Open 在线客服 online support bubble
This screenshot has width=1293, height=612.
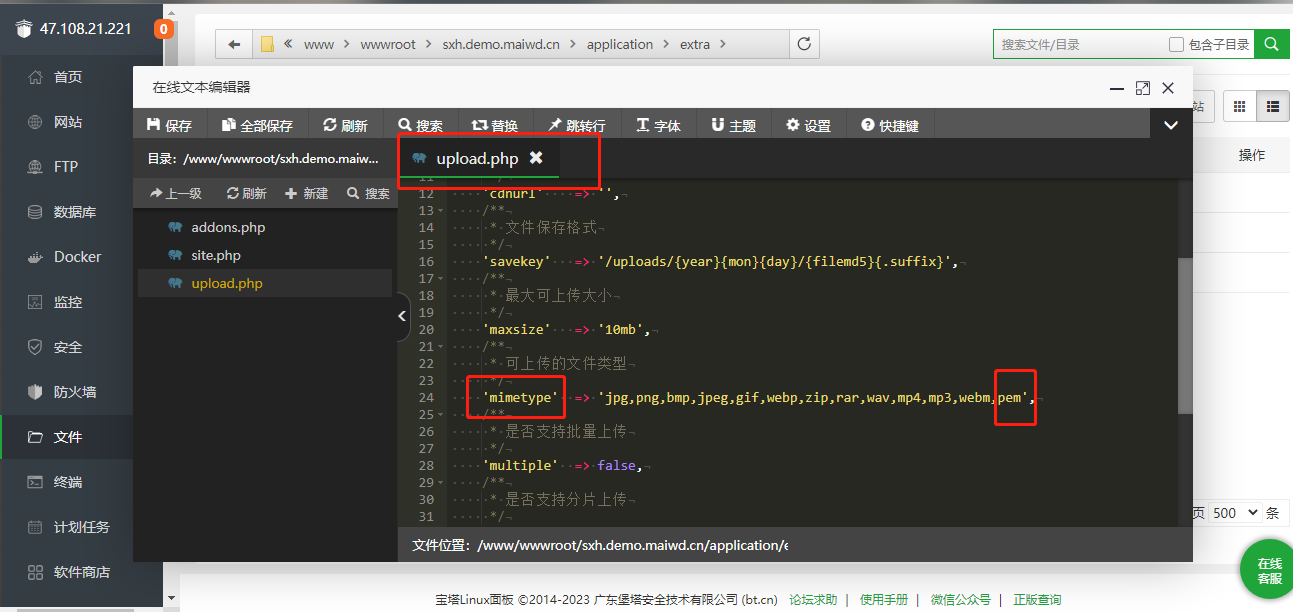point(1269,572)
